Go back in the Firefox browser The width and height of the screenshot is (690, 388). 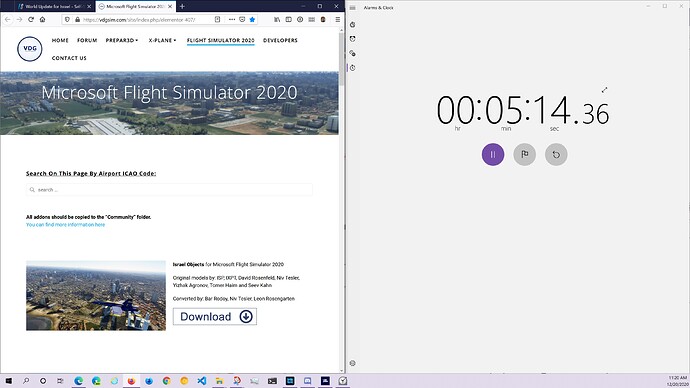click(7, 19)
